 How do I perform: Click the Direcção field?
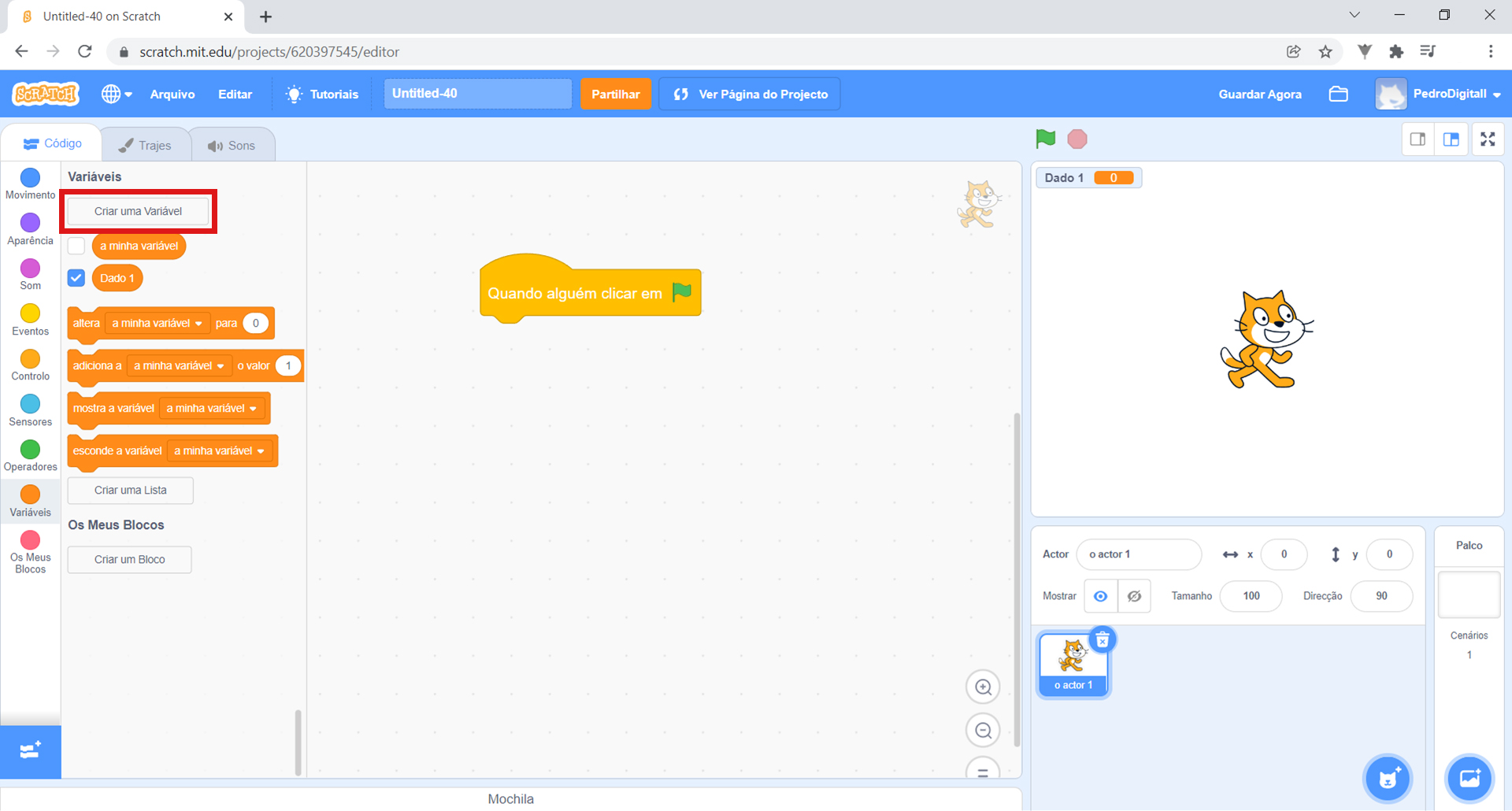click(1381, 596)
